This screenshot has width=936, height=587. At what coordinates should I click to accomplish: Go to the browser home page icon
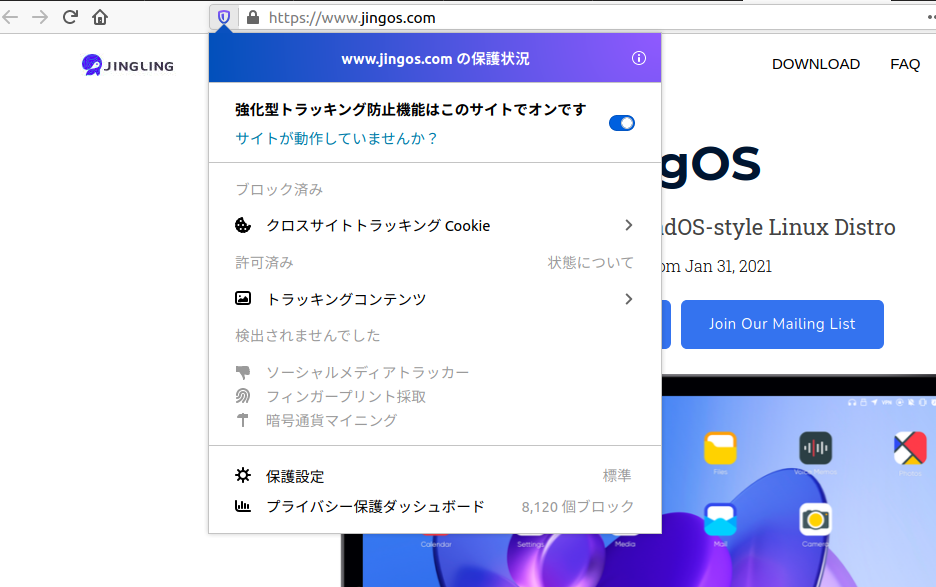[100, 17]
